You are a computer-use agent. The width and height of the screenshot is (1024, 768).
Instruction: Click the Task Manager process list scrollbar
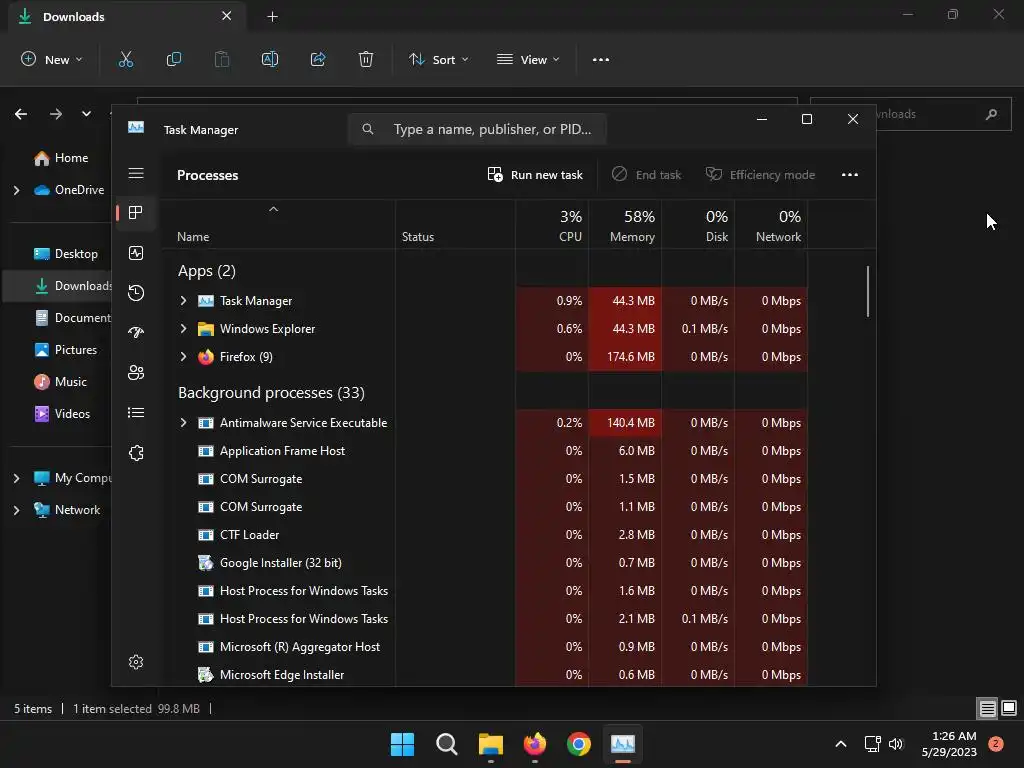pyautogui.click(x=868, y=291)
